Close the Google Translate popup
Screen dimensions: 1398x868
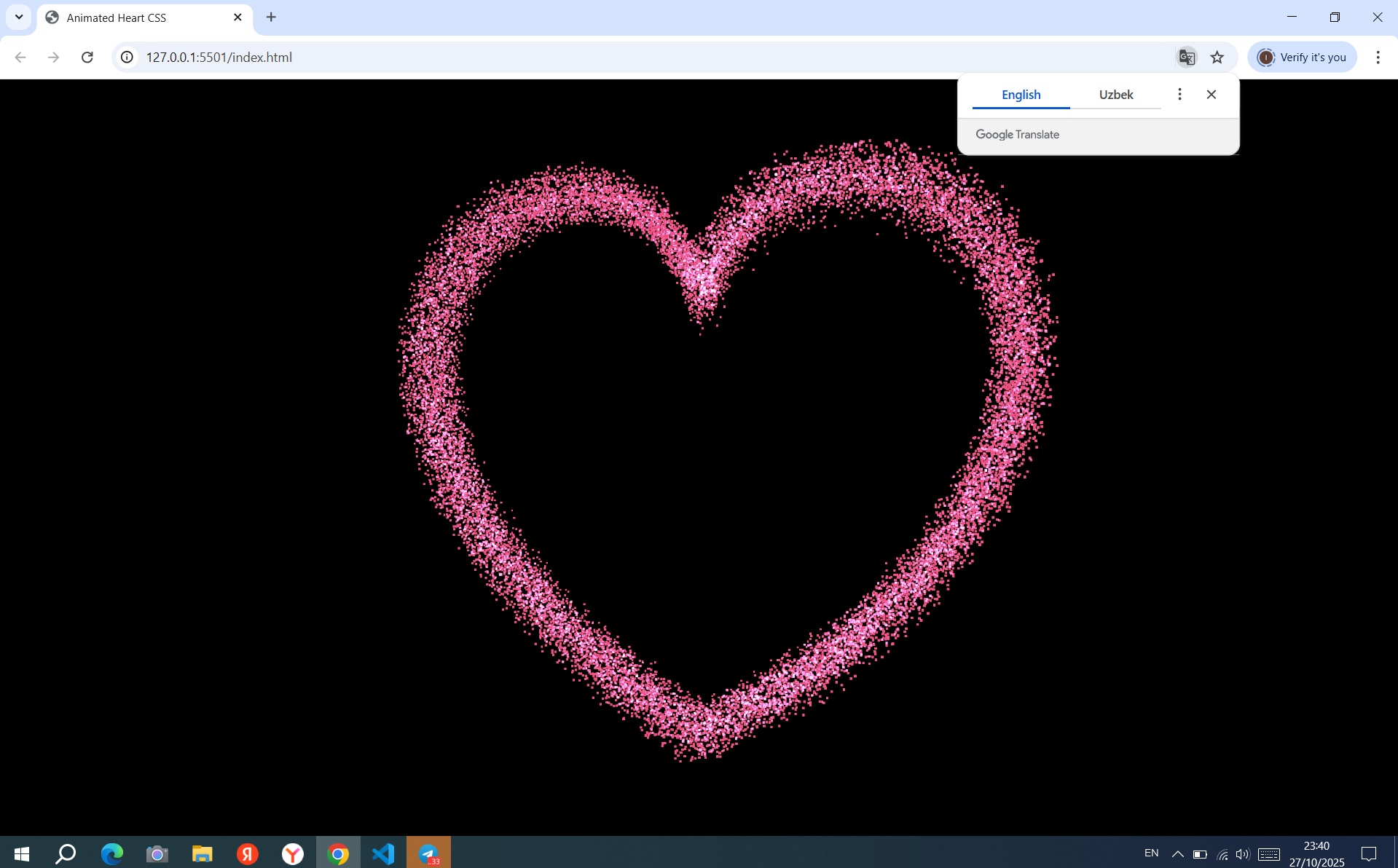[1212, 94]
